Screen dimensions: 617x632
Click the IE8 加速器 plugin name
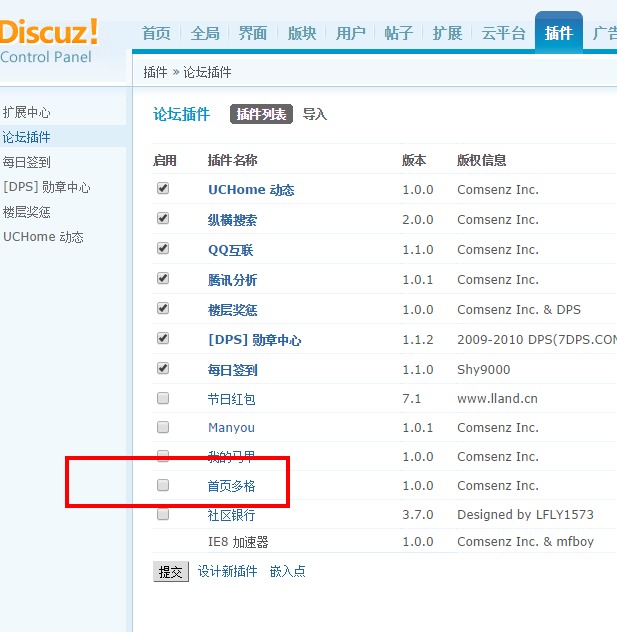point(238,542)
